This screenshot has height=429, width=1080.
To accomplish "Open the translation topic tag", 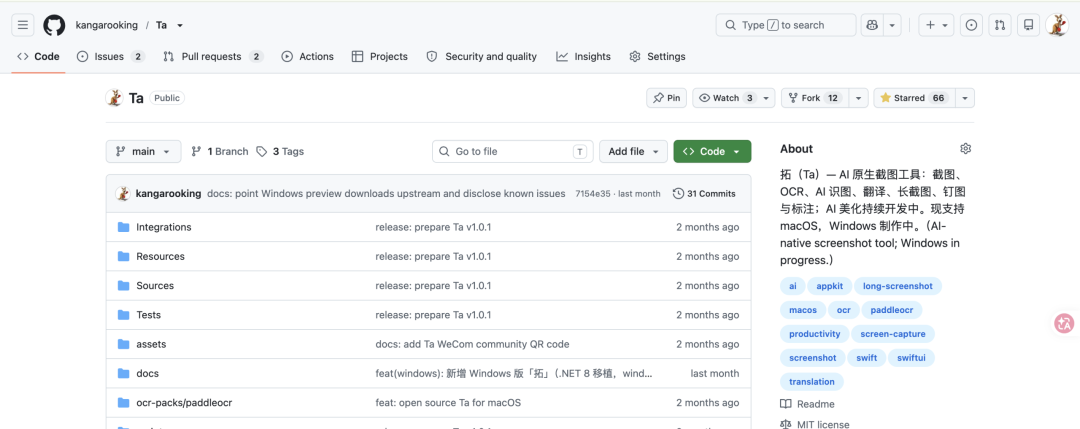I will click(812, 381).
